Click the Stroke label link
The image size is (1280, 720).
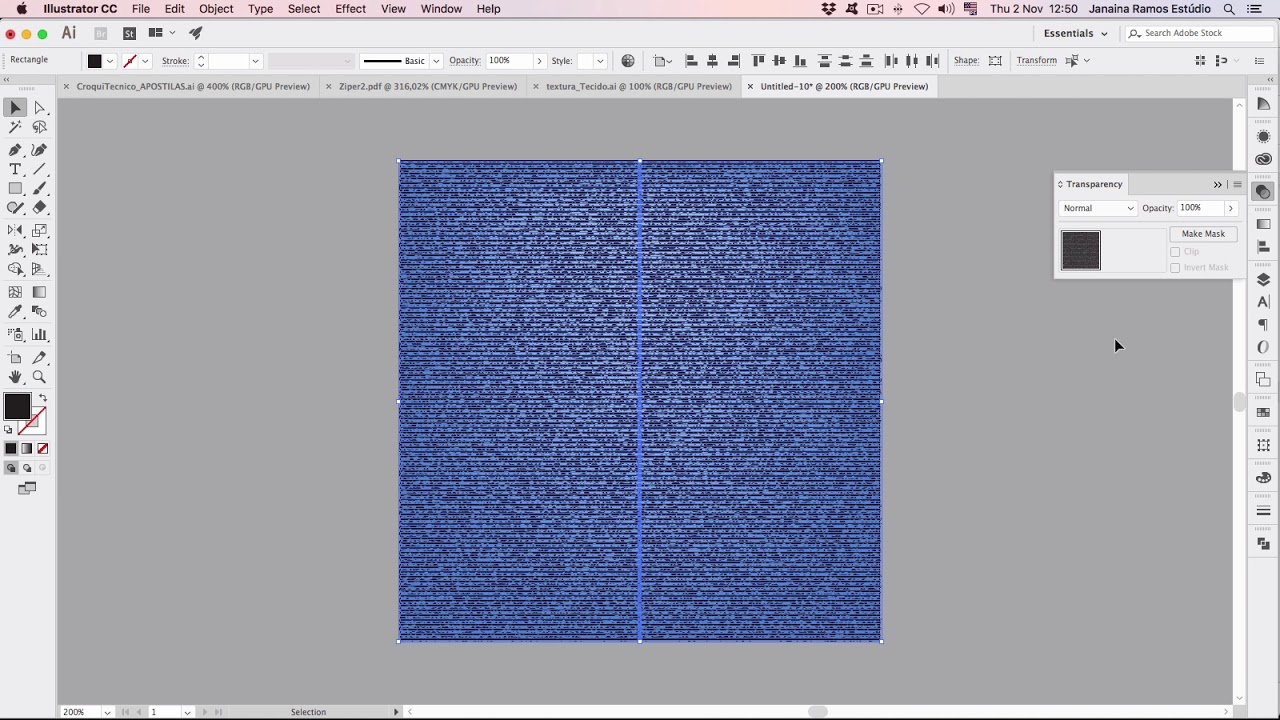tap(175, 60)
